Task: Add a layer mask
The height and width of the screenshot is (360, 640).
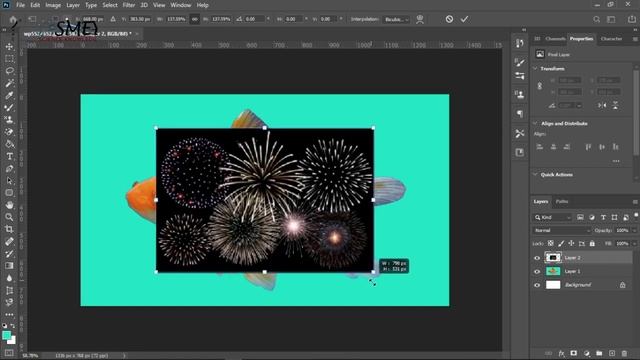Action: pos(574,353)
